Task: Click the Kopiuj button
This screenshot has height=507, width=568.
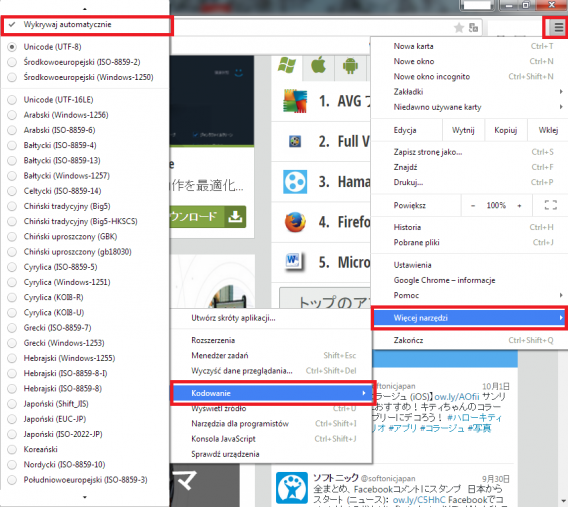Action: point(506,130)
